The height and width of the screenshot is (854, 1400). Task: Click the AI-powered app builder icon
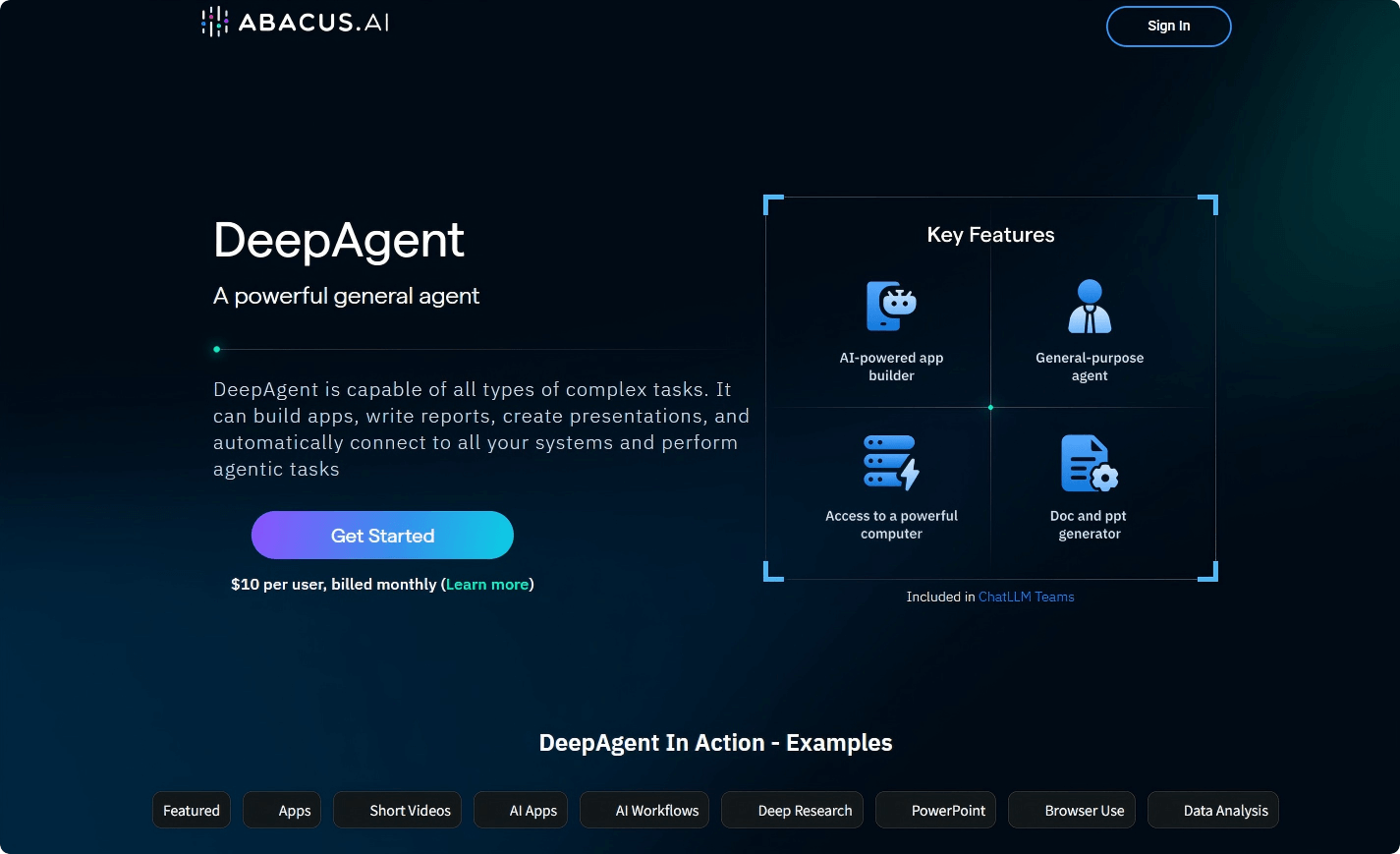889,306
